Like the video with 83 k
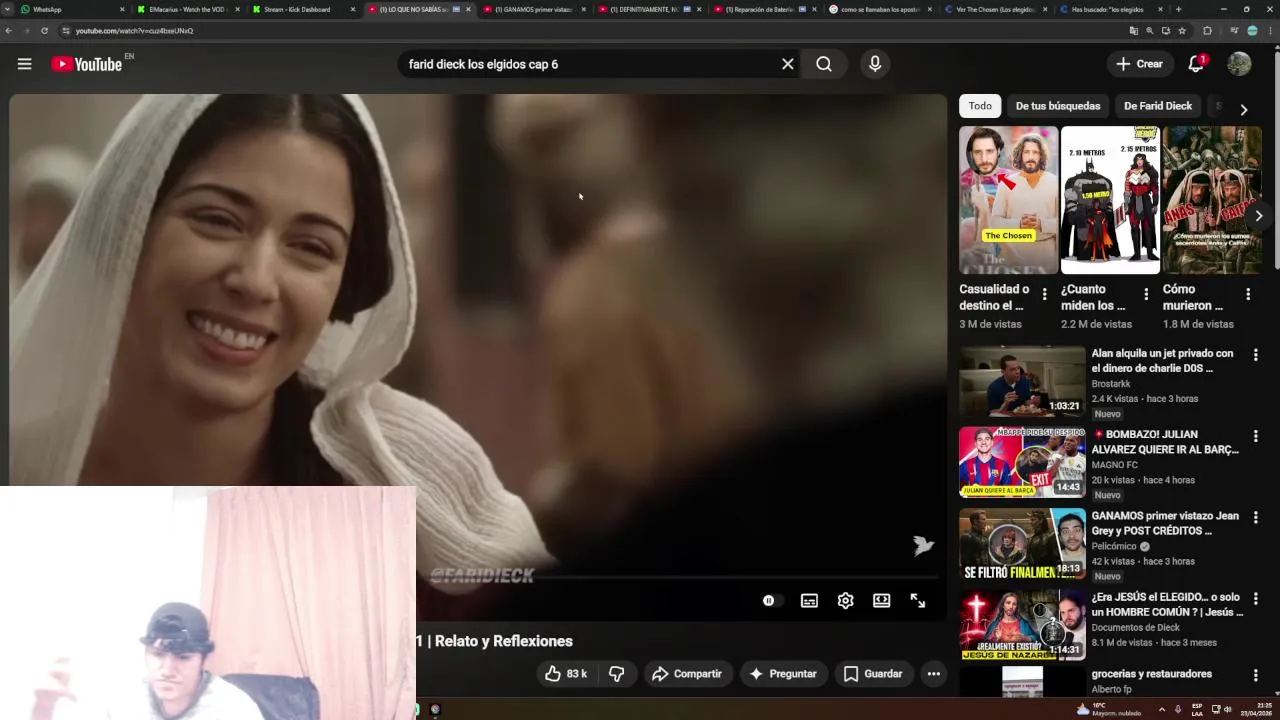This screenshot has width=1280, height=720. [x=565, y=674]
